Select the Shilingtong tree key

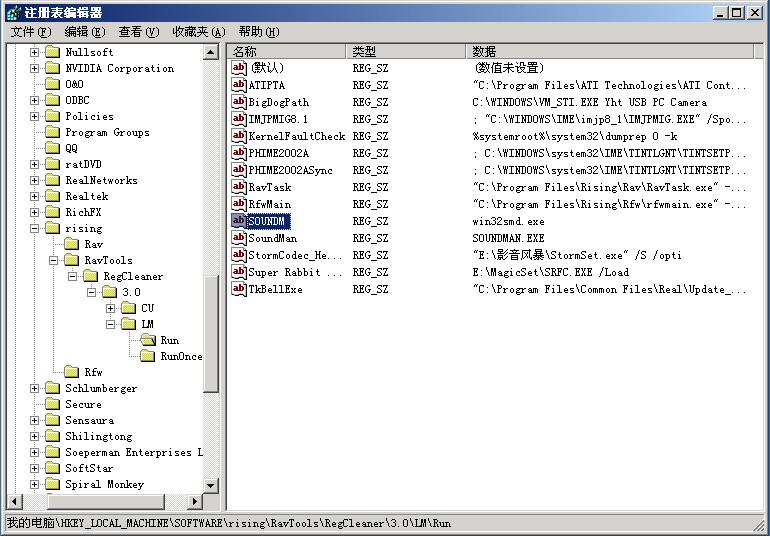click(x=99, y=436)
